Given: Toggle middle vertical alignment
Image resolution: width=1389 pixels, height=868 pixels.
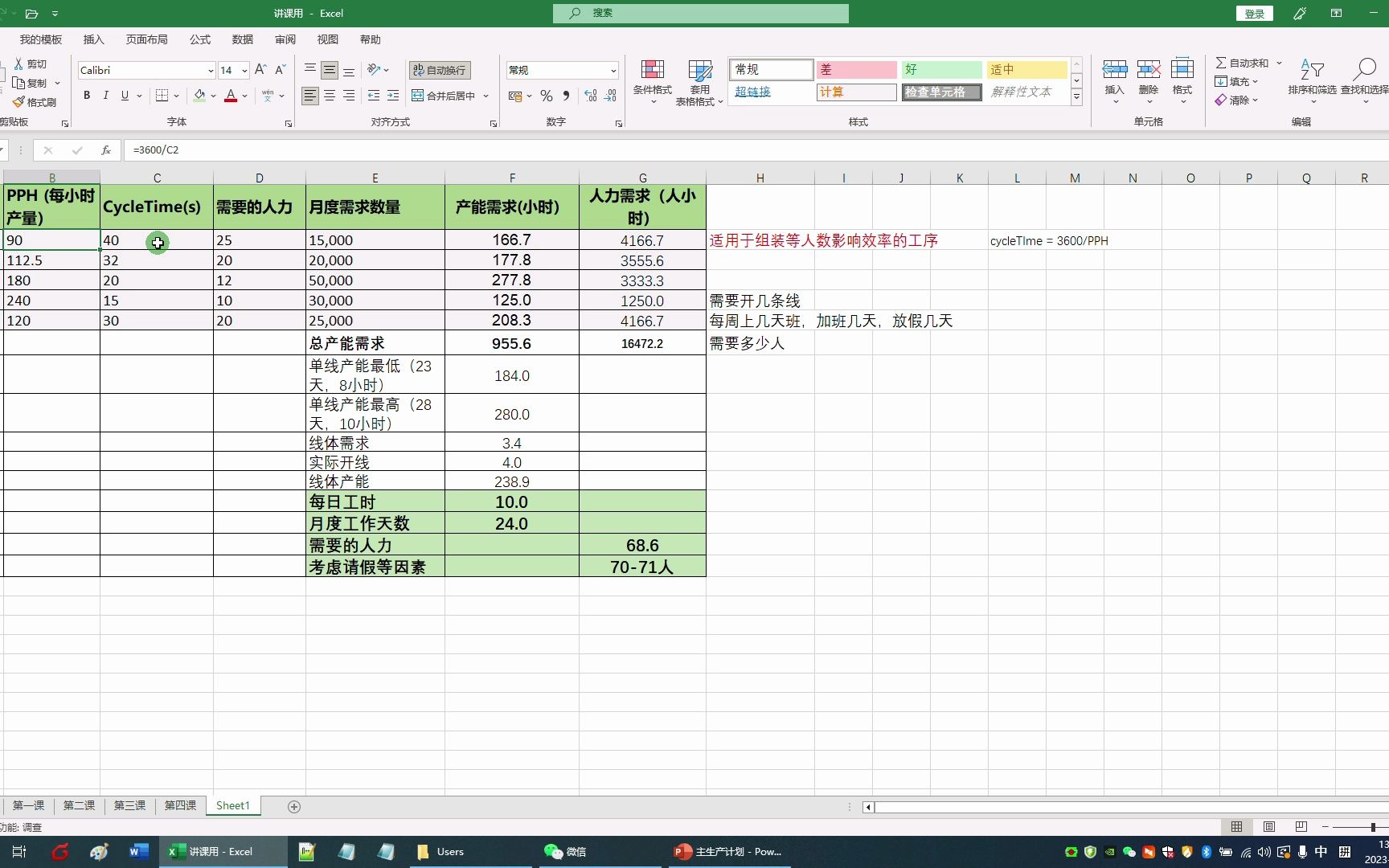Looking at the screenshot, I should [330, 70].
